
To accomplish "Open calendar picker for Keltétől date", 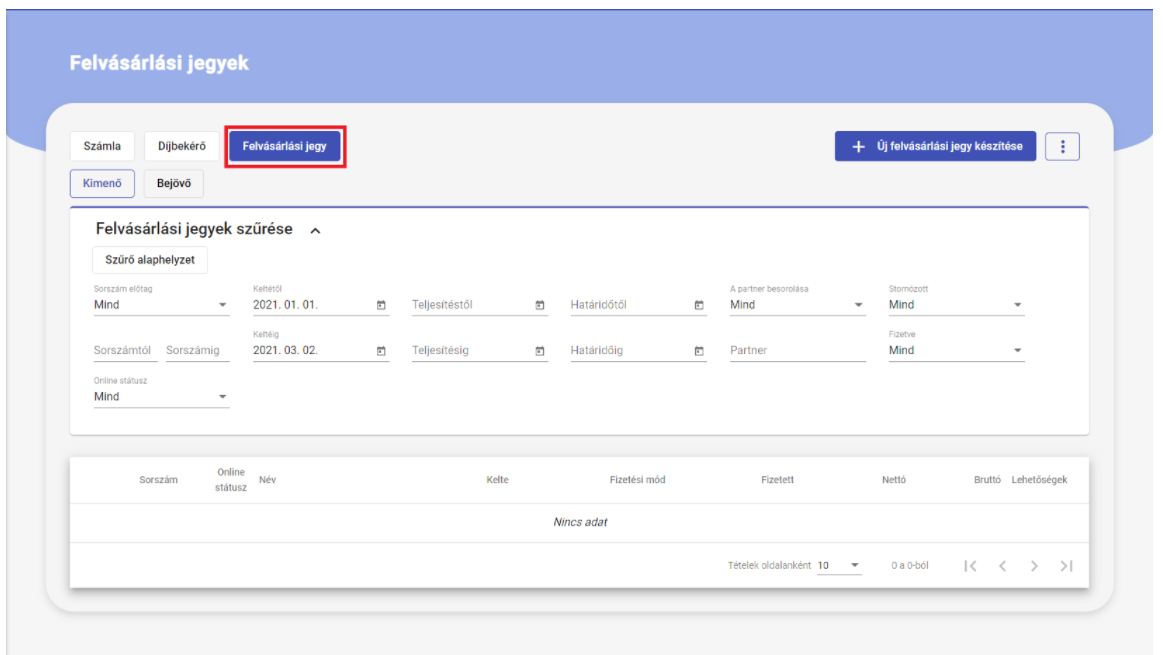I will (381, 305).
